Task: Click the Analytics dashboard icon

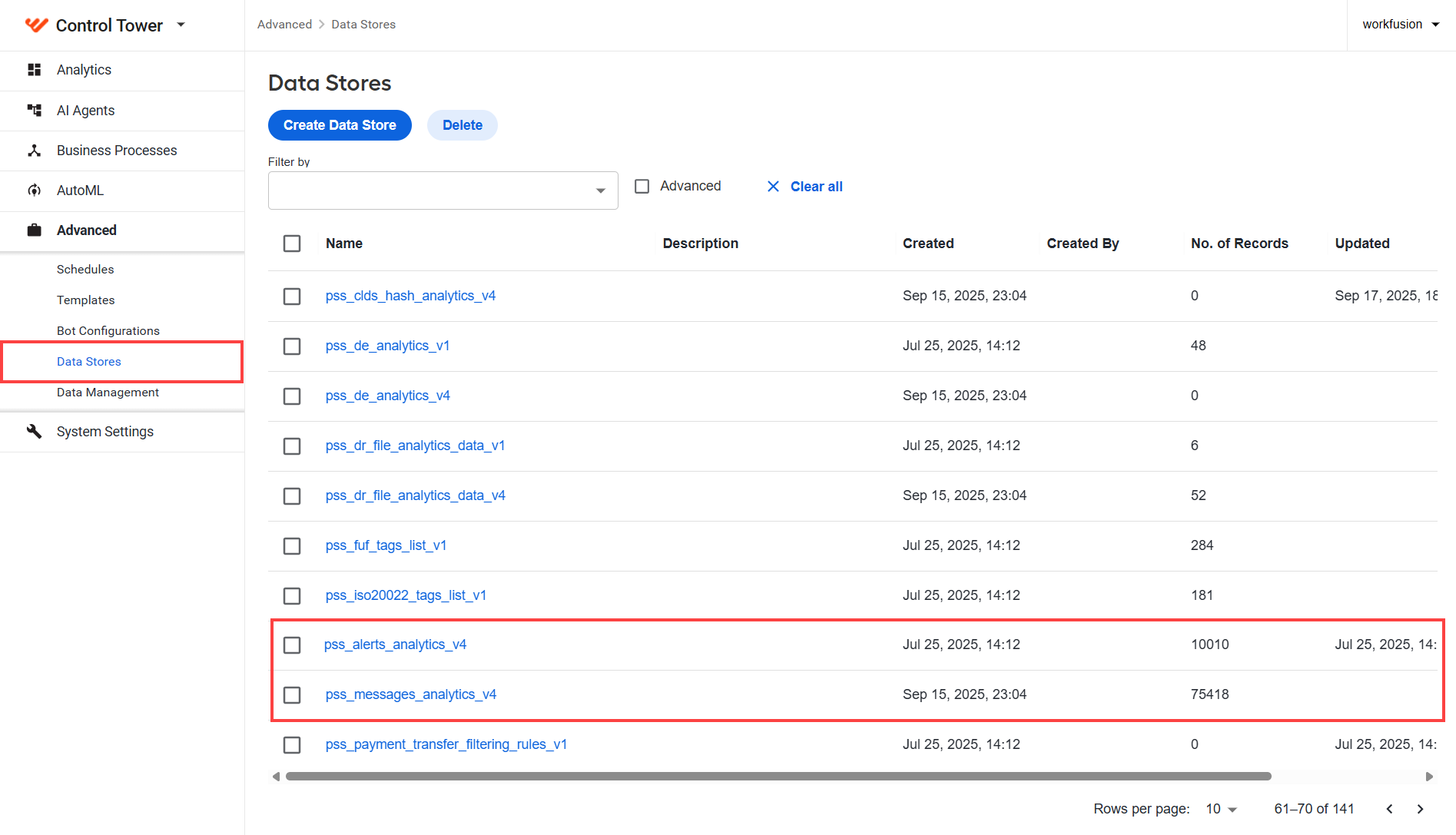Action: [34, 70]
